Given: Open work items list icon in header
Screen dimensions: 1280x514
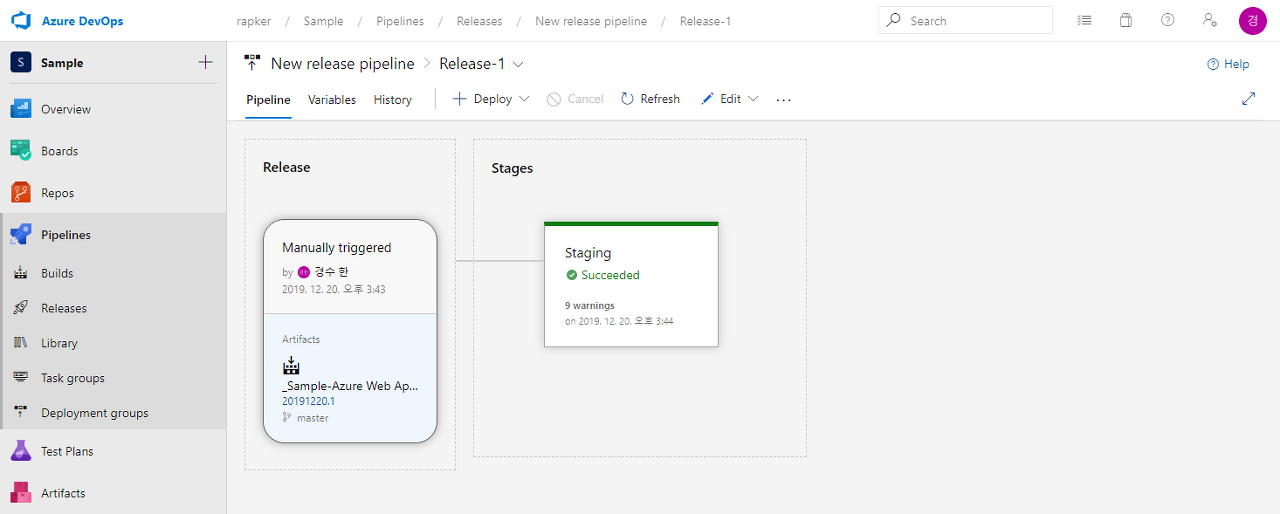Looking at the screenshot, I should pyautogui.click(x=1084, y=20).
